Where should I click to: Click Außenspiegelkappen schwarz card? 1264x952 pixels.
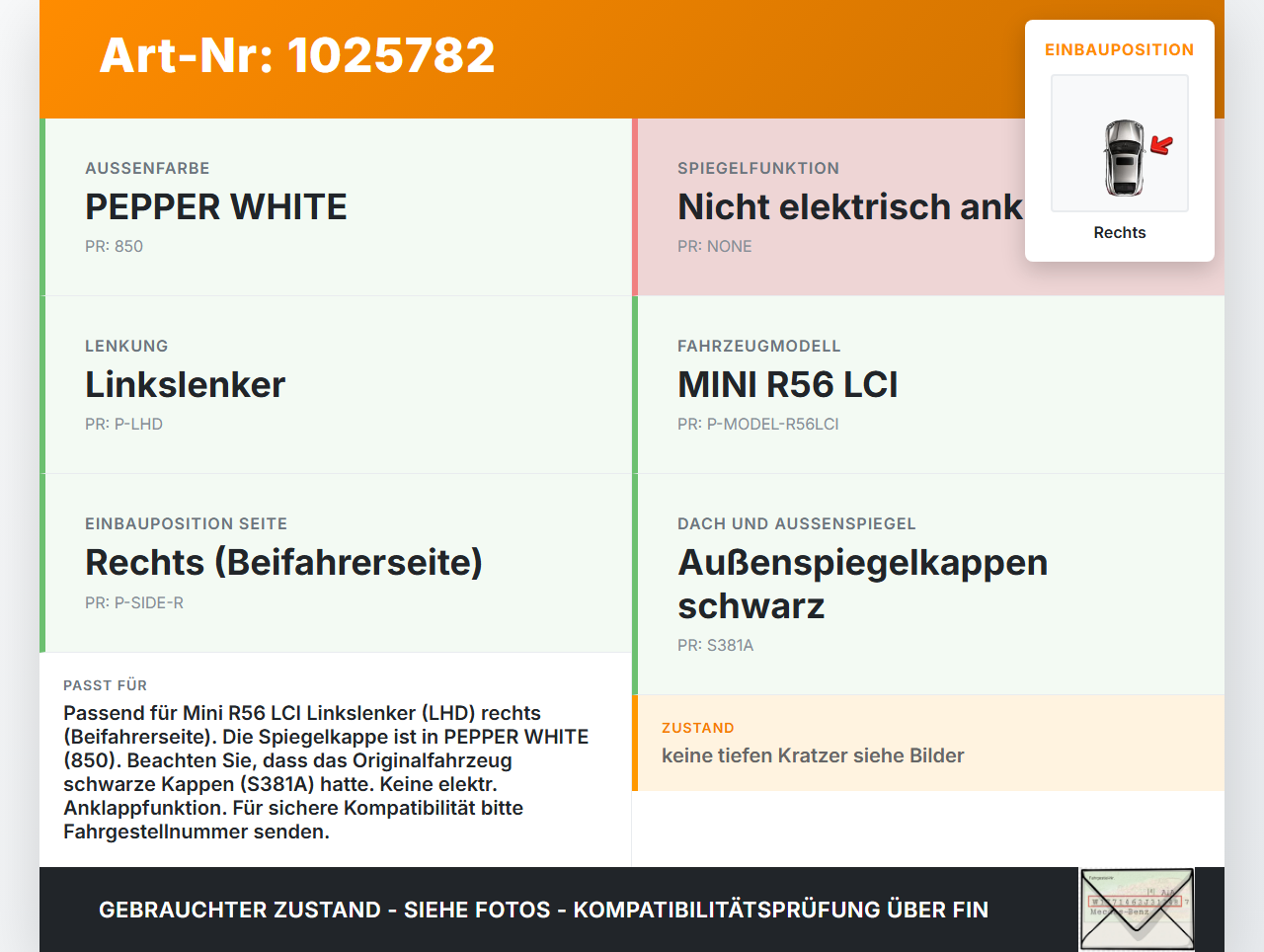coord(928,585)
